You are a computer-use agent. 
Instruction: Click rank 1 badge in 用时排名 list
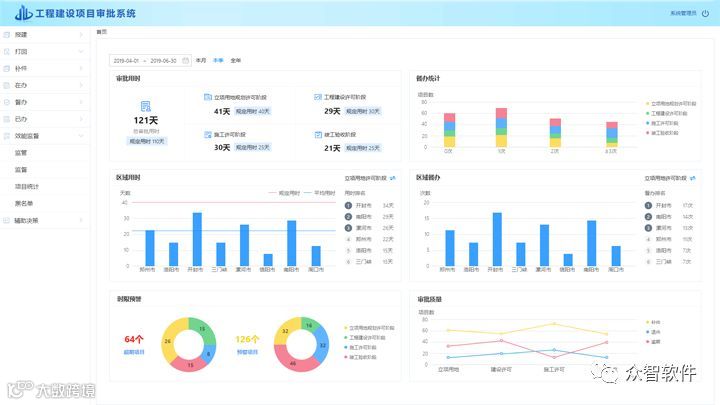348,205
